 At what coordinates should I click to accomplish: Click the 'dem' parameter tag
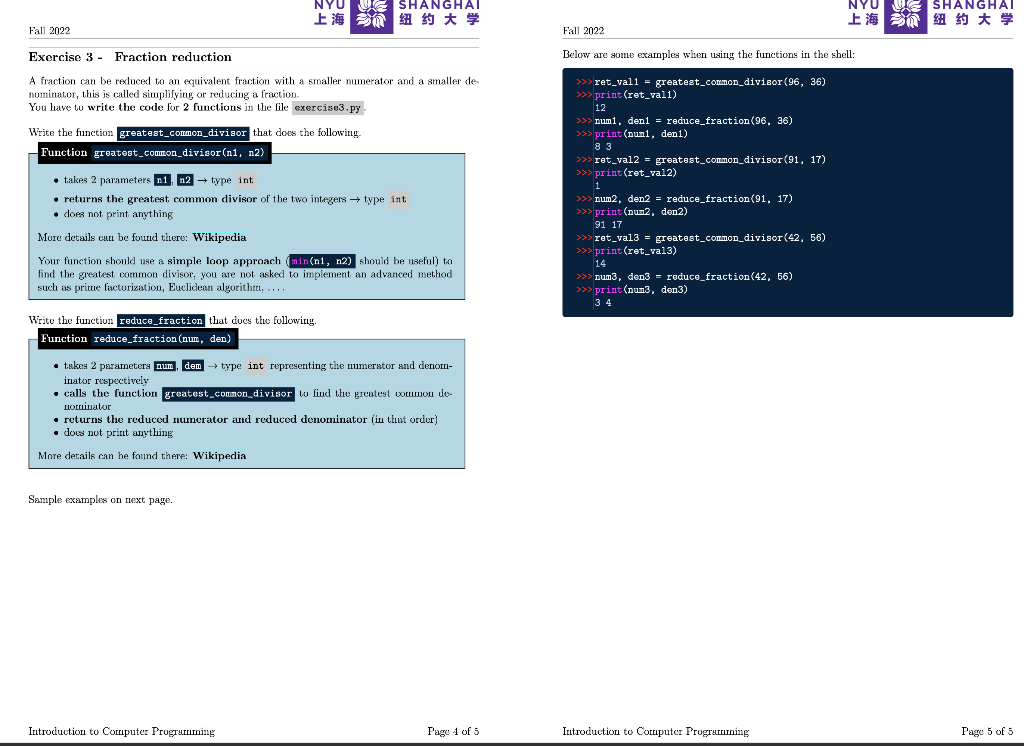click(193, 366)
